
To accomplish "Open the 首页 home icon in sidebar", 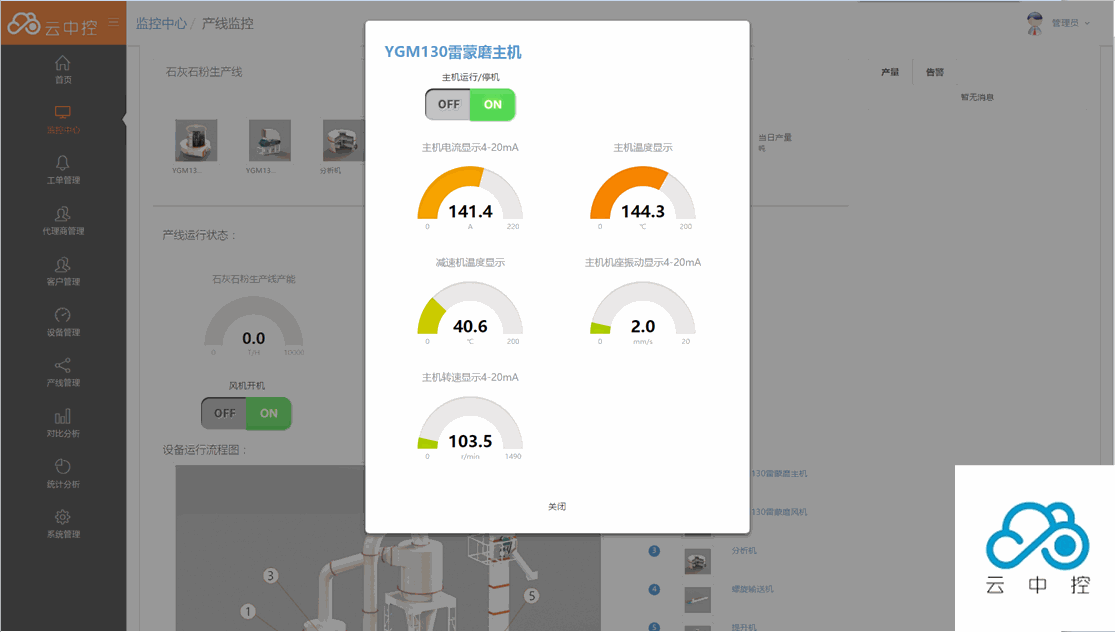I will click(x=63, y=62).
